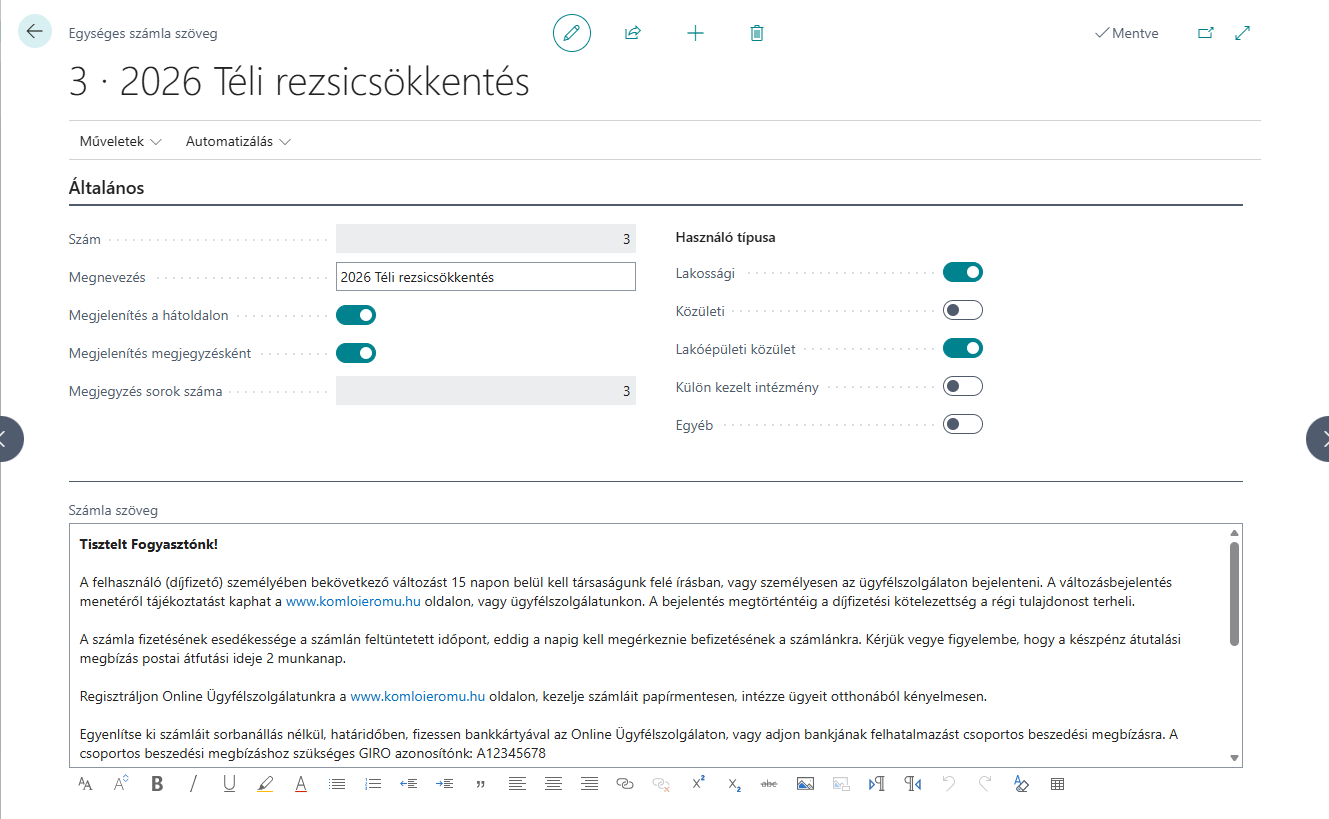Viewport: 1329px width, 819px height.
Task: Open the first www.komloieromu.hu link
Action: tap(353, 602)
